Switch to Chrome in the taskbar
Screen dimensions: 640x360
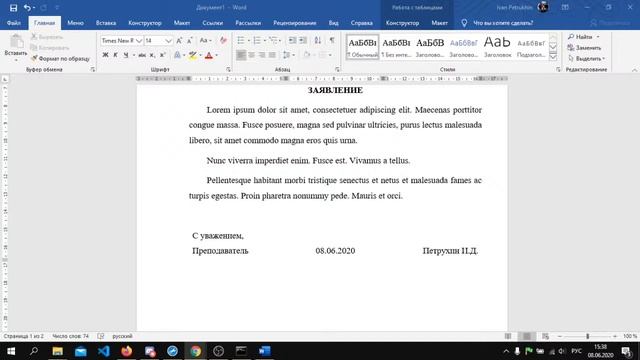pos(196,351)
